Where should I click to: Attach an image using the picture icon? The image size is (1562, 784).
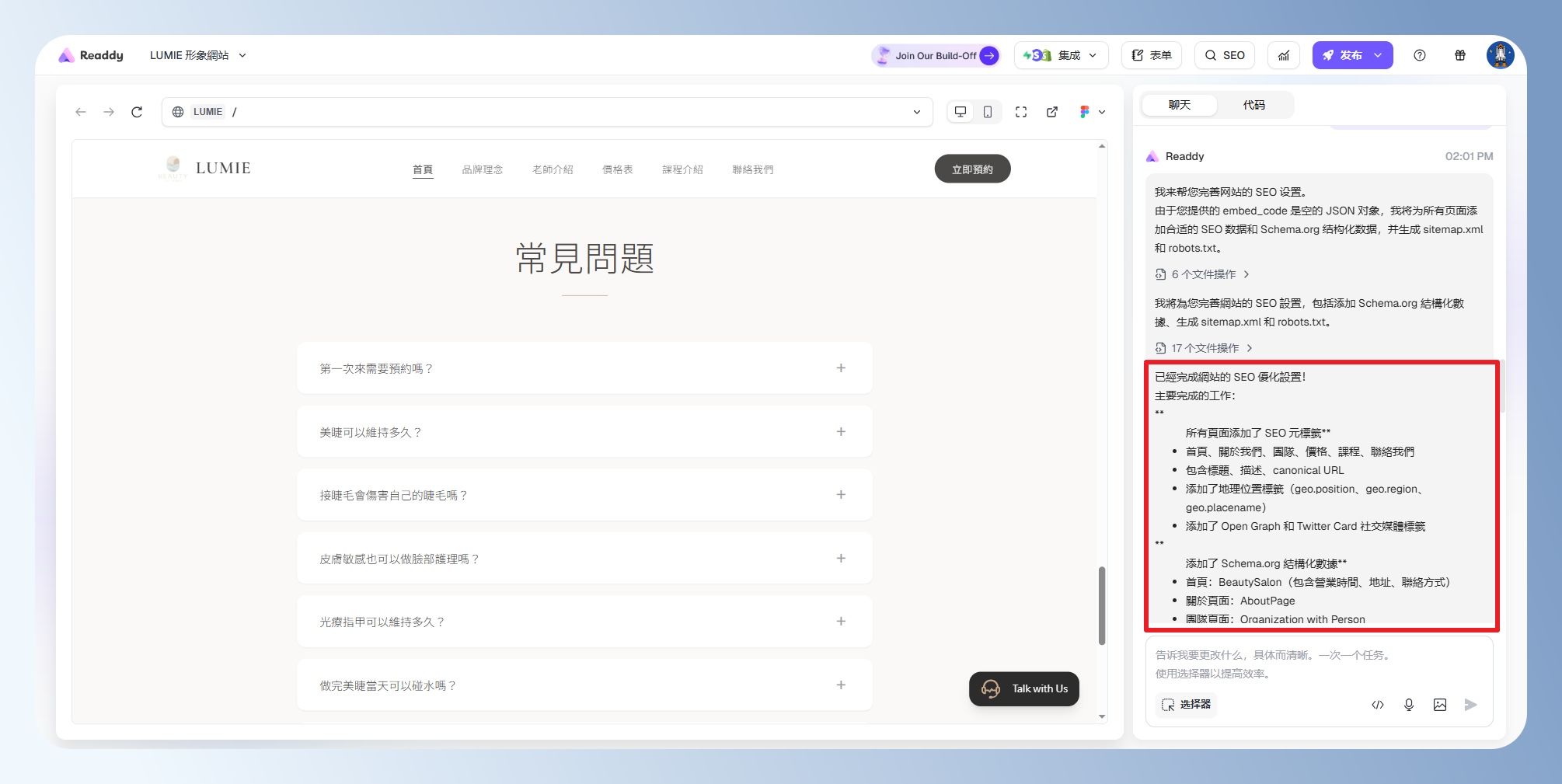pyautogui.click(x=1440, y=705)
